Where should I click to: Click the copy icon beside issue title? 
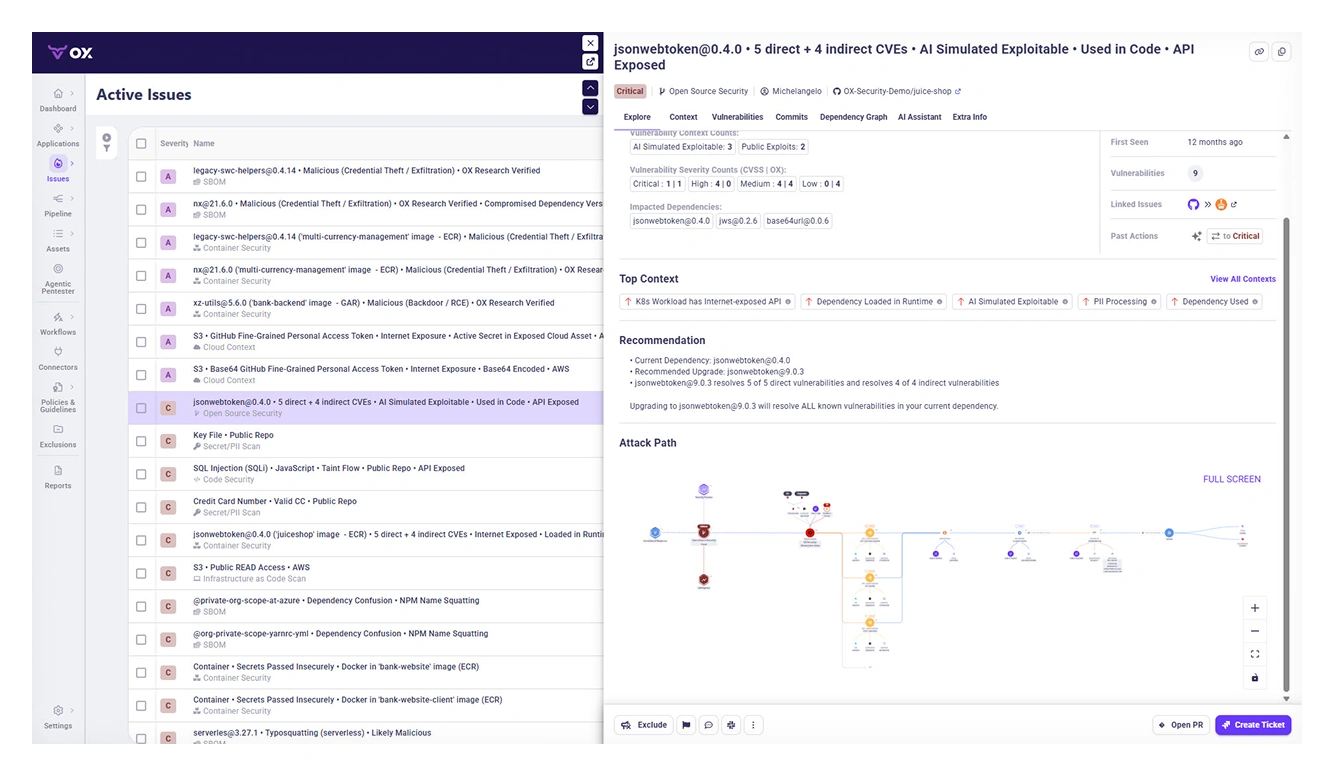coord(1282,52)
